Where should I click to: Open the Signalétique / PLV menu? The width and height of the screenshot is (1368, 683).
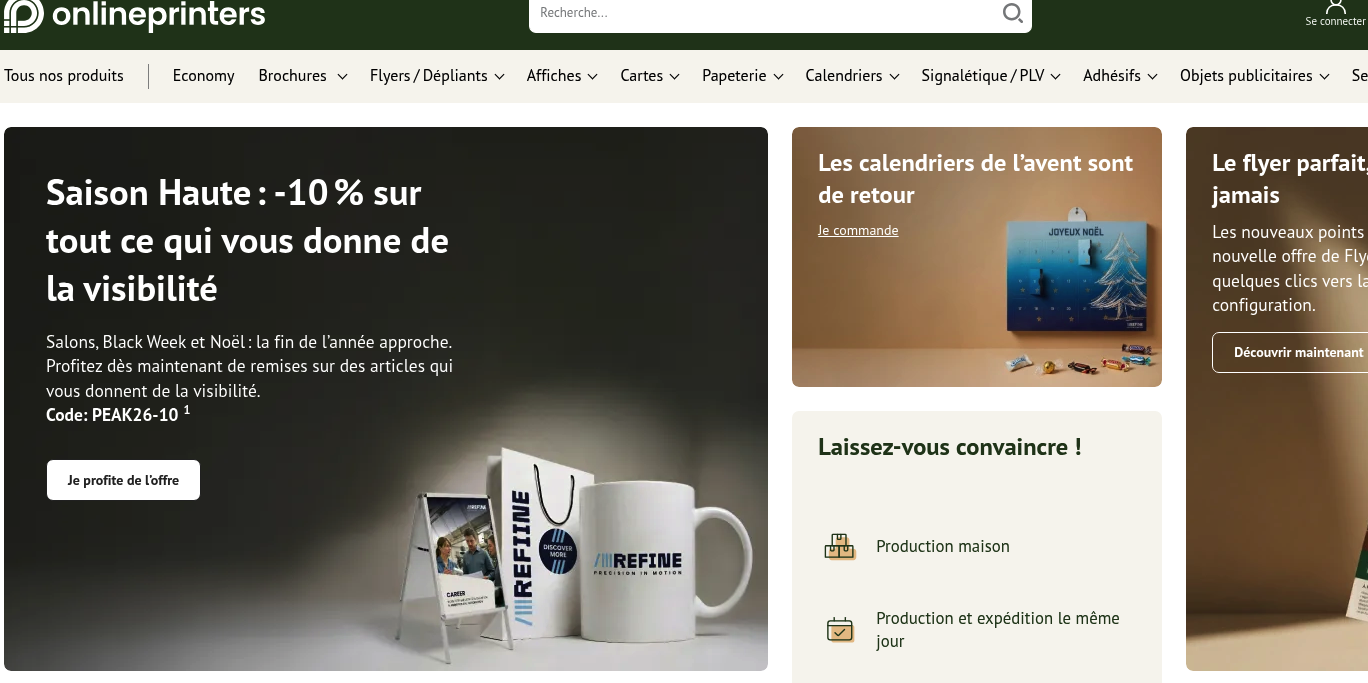coord(991,76)
